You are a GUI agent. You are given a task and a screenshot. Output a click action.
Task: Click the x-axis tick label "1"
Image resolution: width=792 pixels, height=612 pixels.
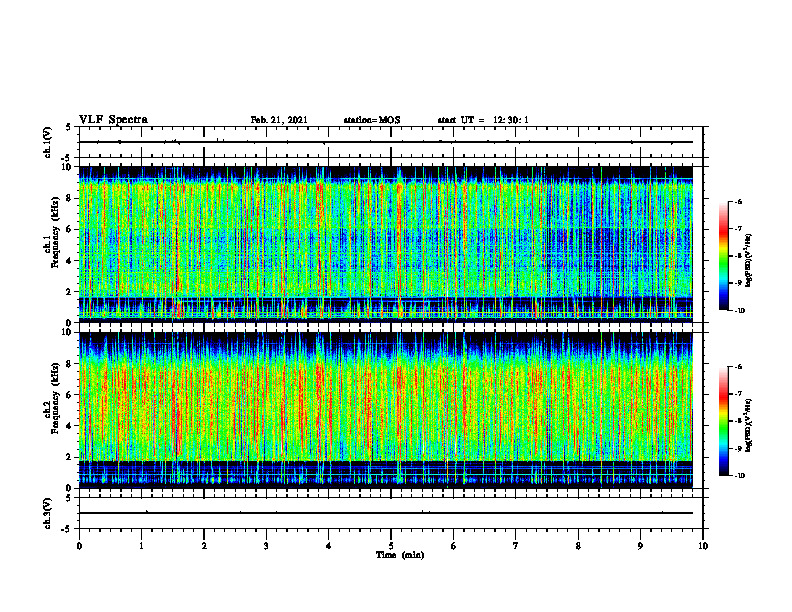pos(141,546)
